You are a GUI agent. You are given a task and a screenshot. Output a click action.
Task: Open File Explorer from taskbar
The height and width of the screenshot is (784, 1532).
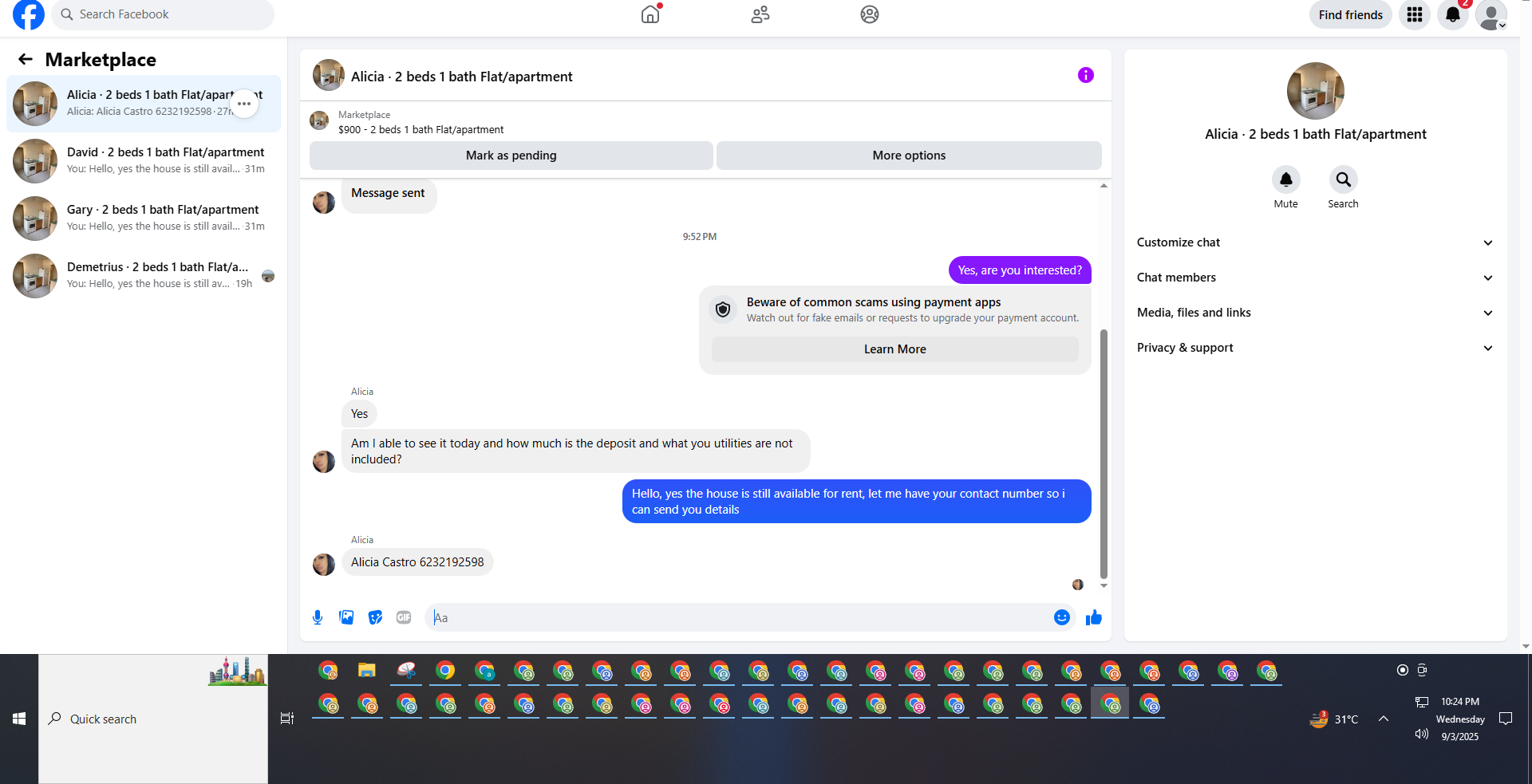tap(367, 671)
